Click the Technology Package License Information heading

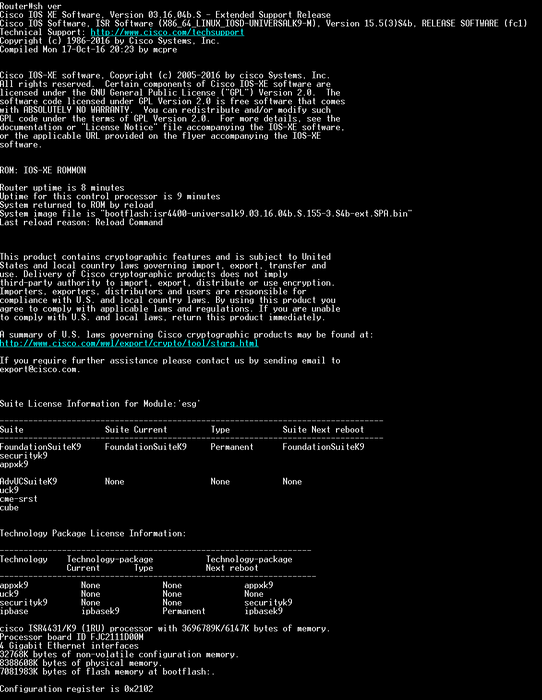coord(93,533)
